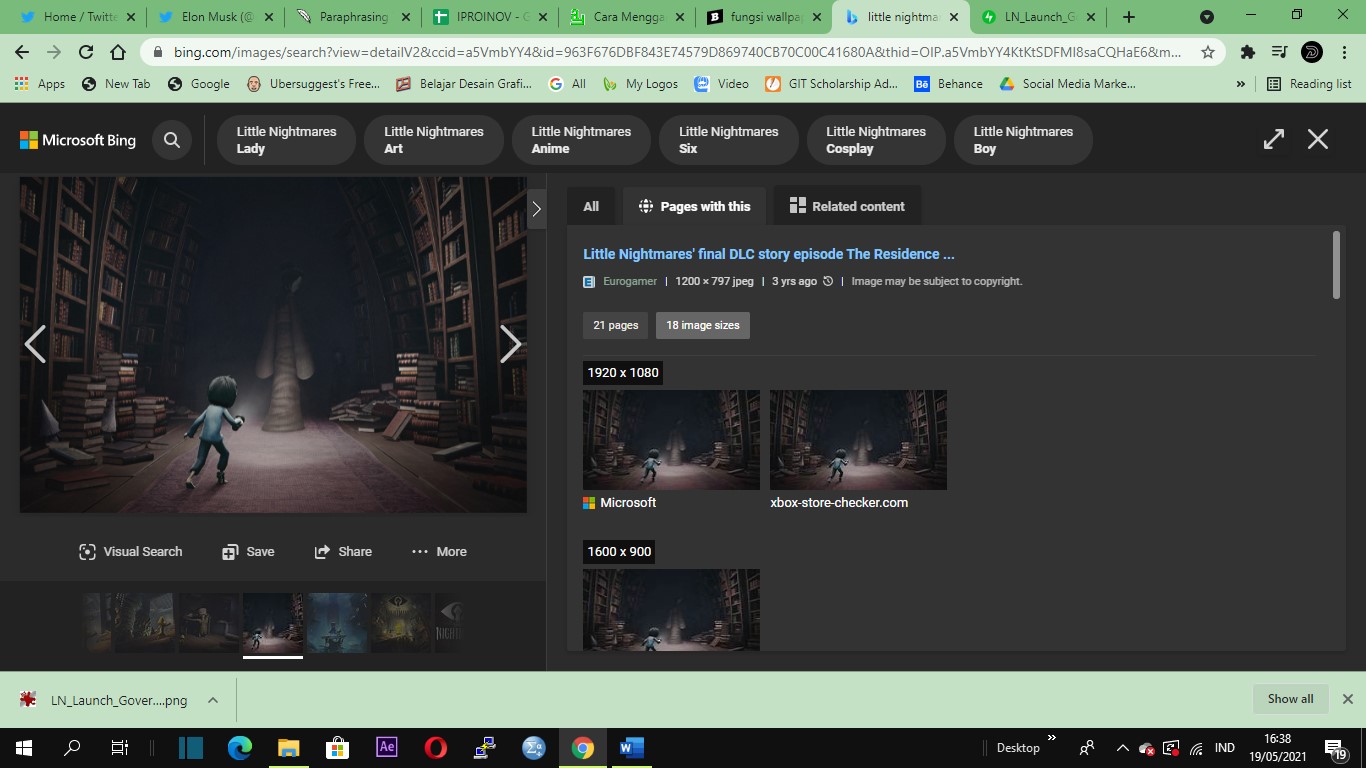Select the 18 image sizes button
This screenshot has height=768, width=1366.
pos(703,325)
